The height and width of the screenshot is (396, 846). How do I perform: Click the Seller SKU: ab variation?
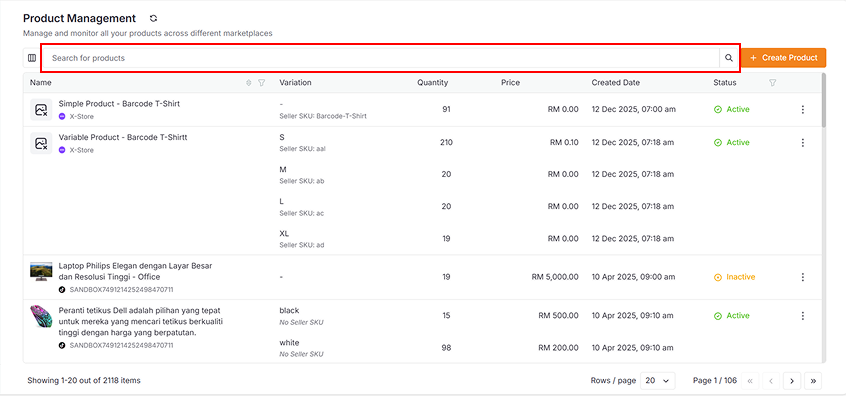point(302,181)
